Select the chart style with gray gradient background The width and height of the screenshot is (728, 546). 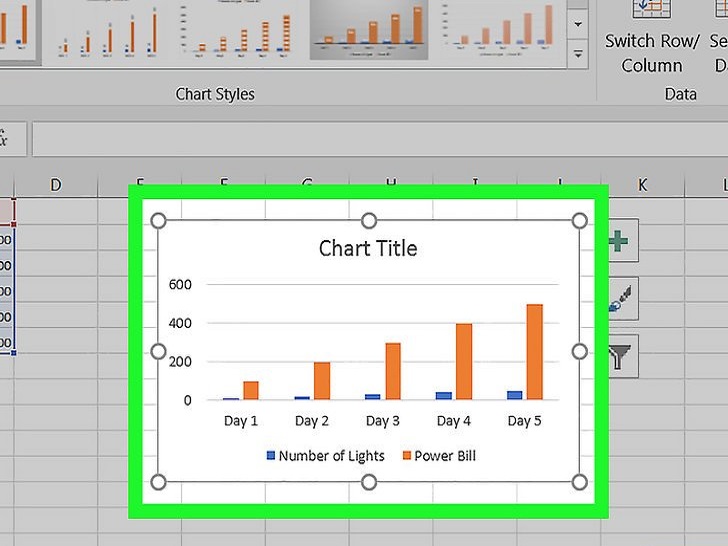pos(369,30)
